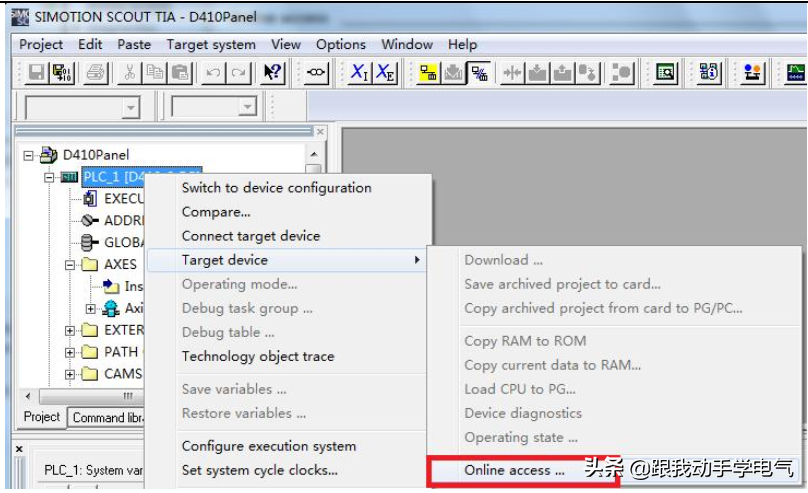Click the Save and compile icon

(61, 72)
